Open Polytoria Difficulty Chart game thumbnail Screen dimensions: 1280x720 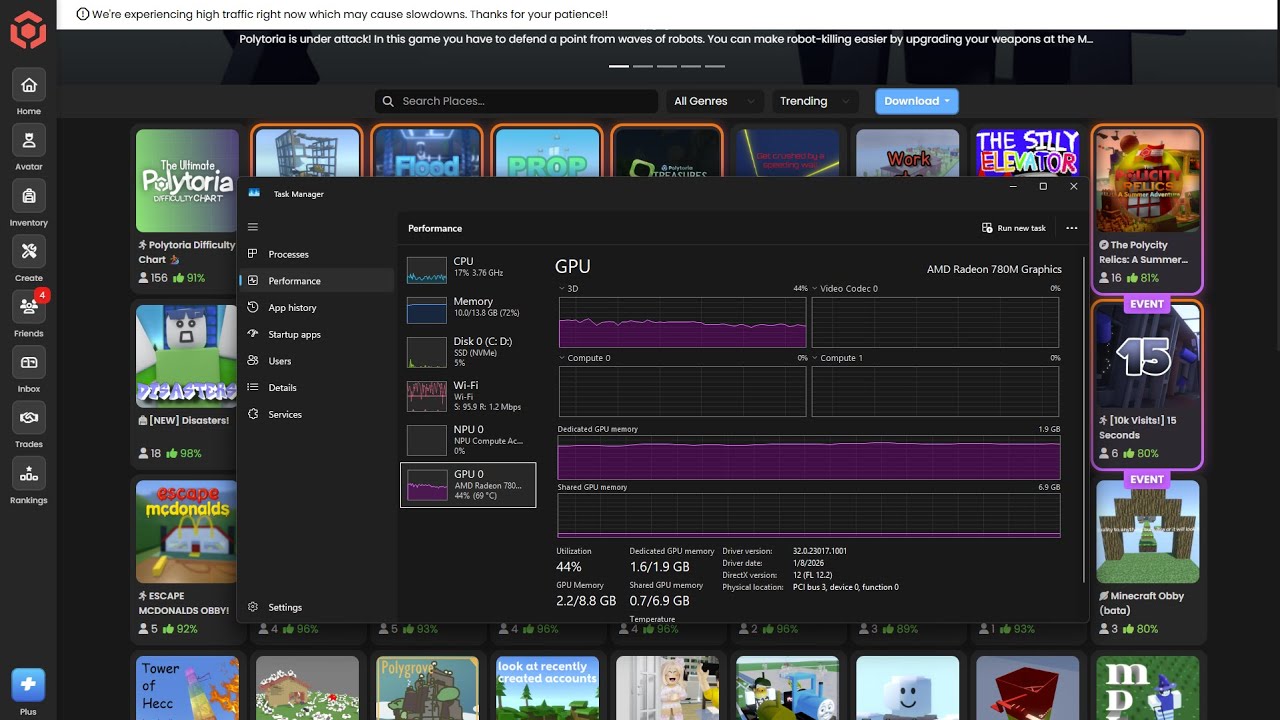(x=187, y=180)
